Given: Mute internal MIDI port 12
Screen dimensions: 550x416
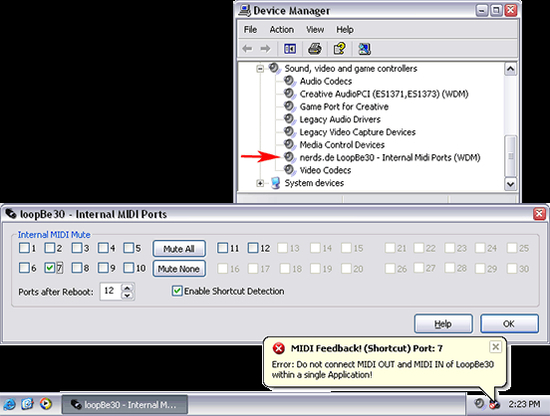Looking at the screenshot, I should [x=253, y=248].
